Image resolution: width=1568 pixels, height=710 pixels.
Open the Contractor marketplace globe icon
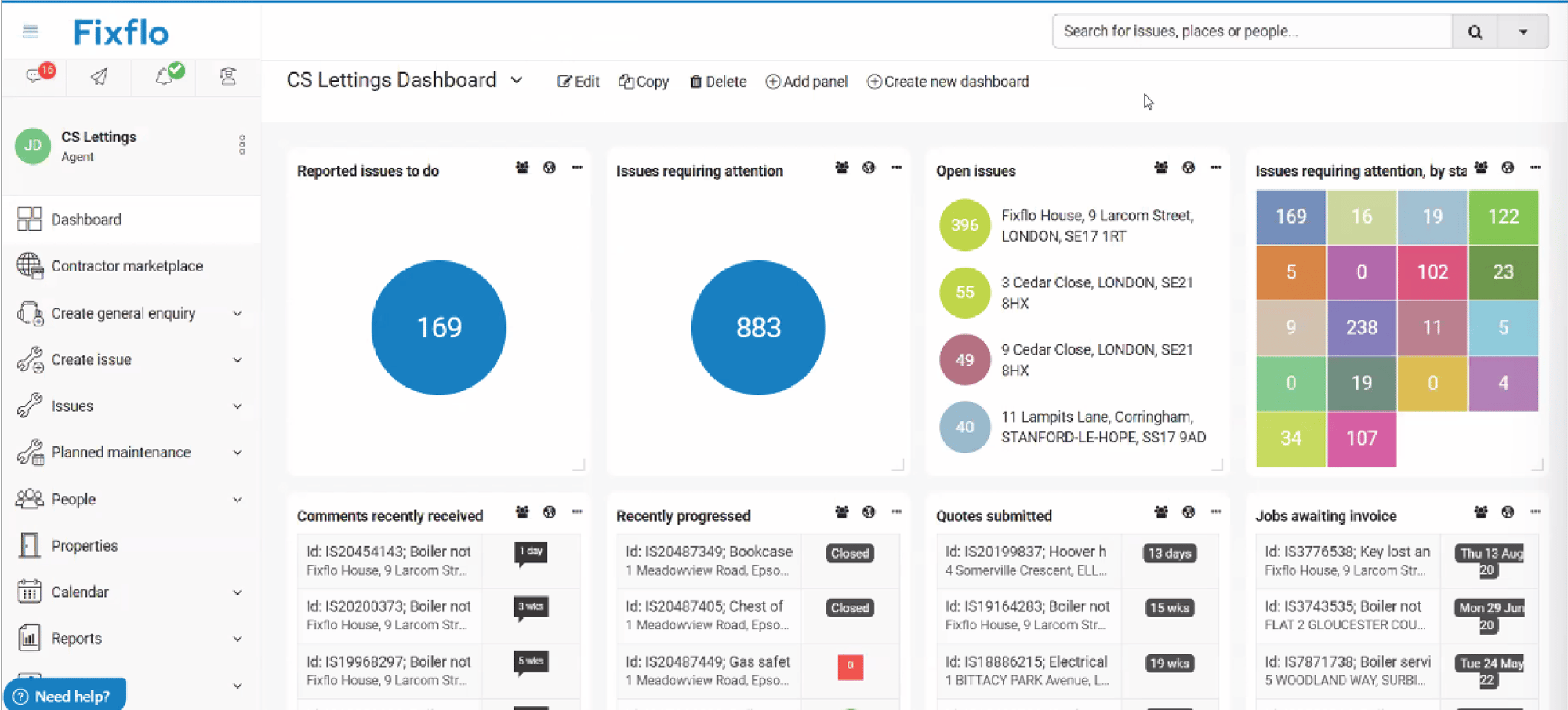click(29, 266)
